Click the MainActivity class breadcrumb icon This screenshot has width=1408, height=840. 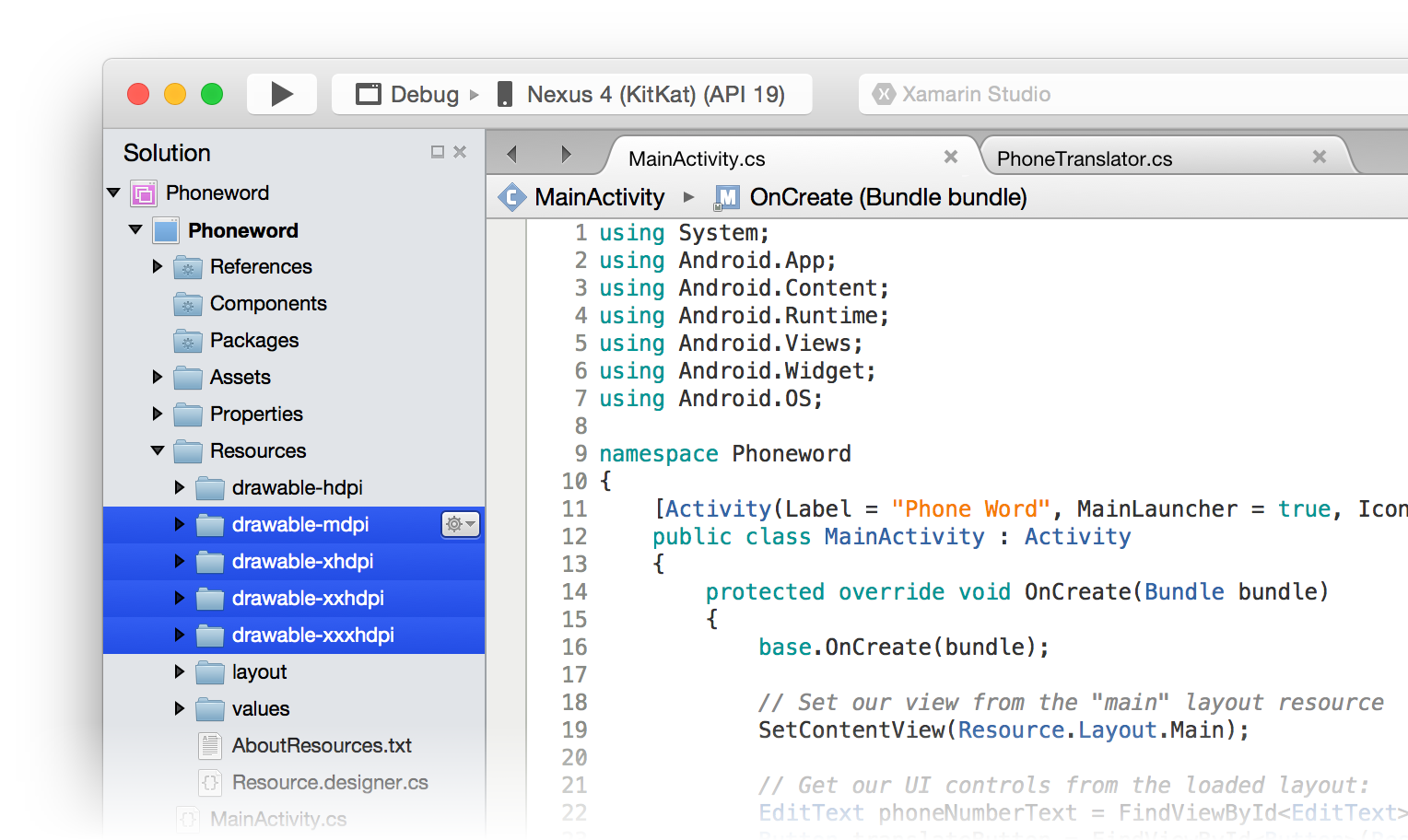[x=511, y=197]
